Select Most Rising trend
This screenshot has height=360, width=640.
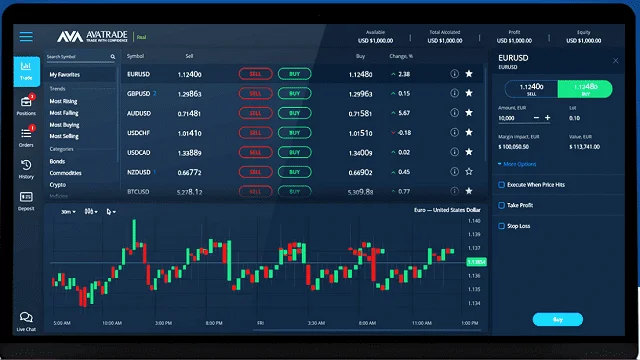point(63,101)
